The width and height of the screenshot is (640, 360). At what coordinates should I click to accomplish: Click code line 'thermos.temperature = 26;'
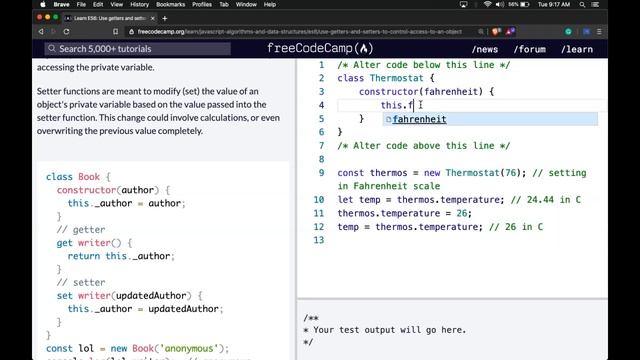404,213
